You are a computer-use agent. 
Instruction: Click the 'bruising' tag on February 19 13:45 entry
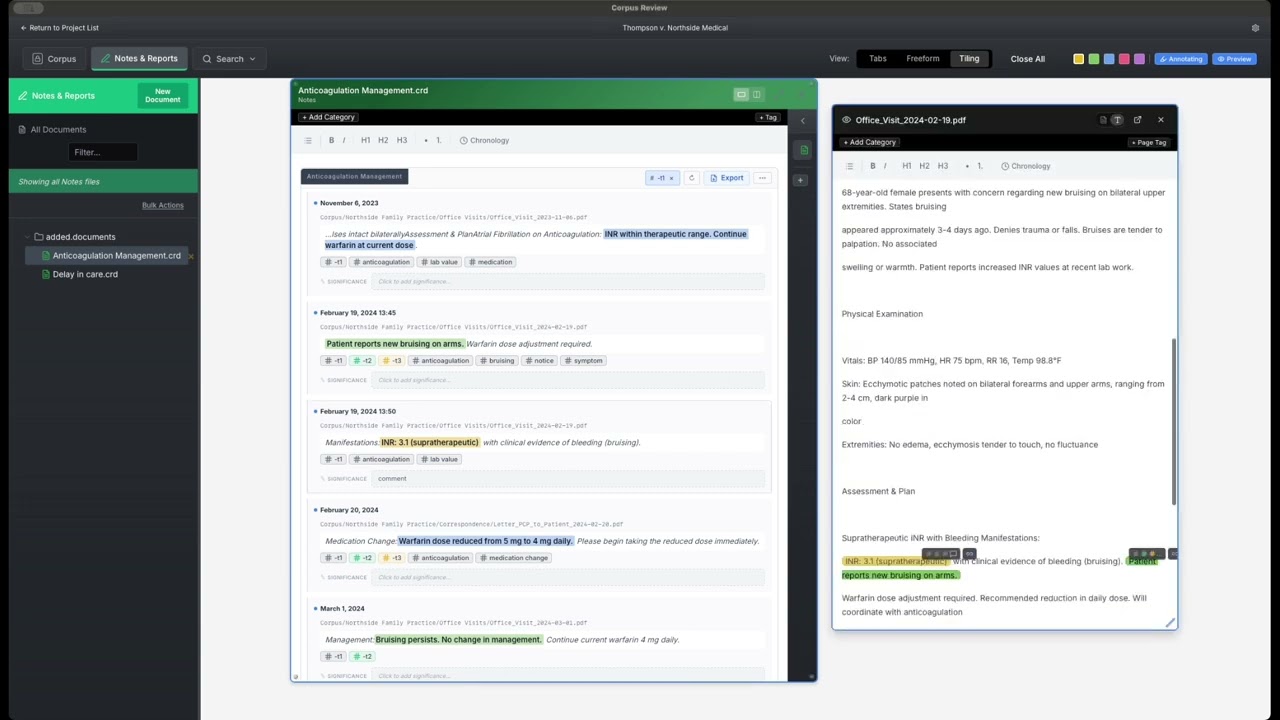[497, 361]
